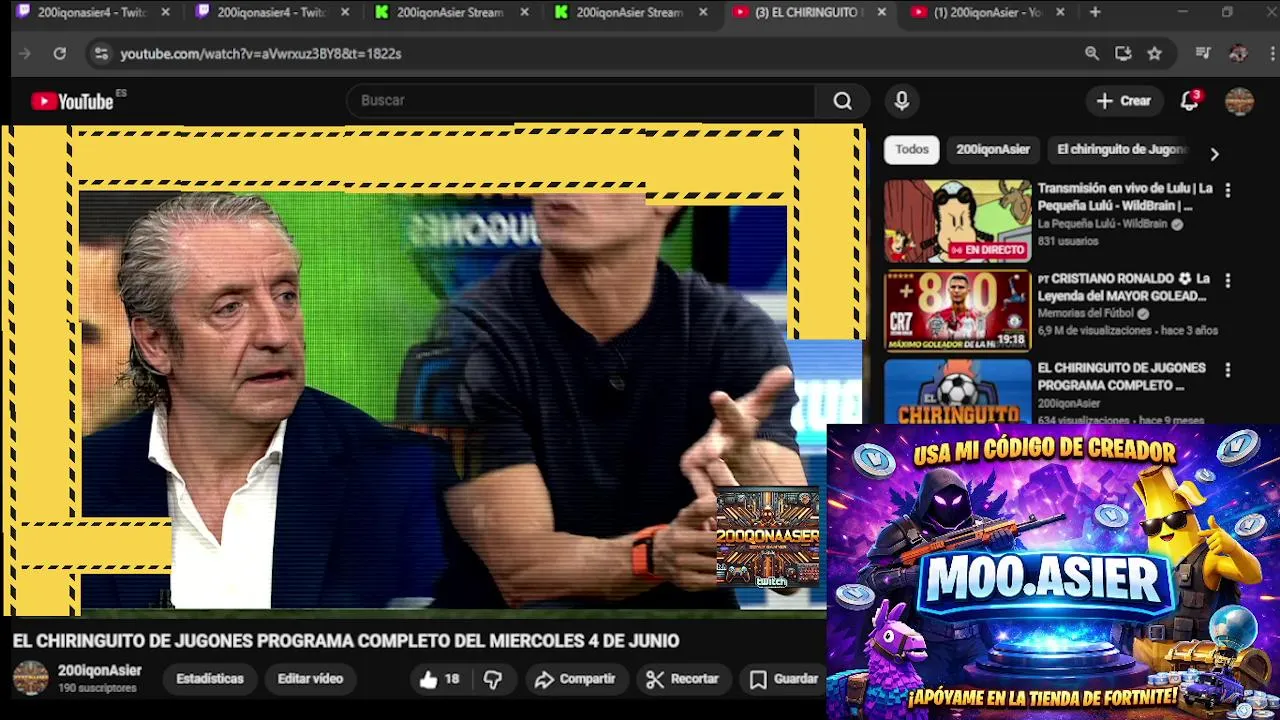Open the YouTube account avatar menu
1280x720 pixels.
tap(1239, 101)
